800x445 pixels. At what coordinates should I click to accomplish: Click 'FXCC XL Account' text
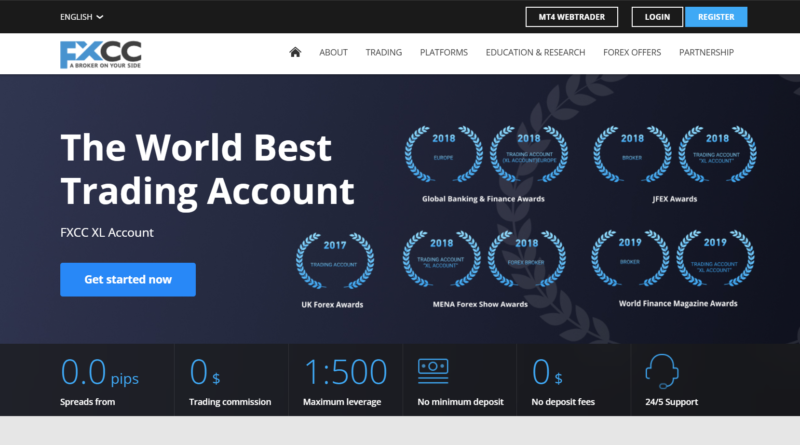coord(107,233)
